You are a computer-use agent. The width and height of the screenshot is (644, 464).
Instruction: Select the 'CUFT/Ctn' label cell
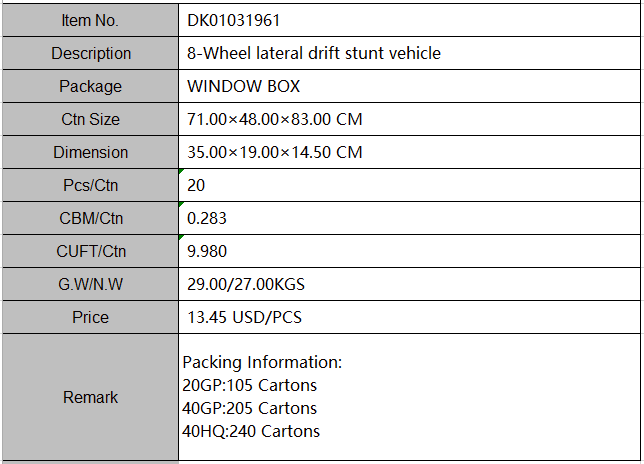[x=90, y=251]
